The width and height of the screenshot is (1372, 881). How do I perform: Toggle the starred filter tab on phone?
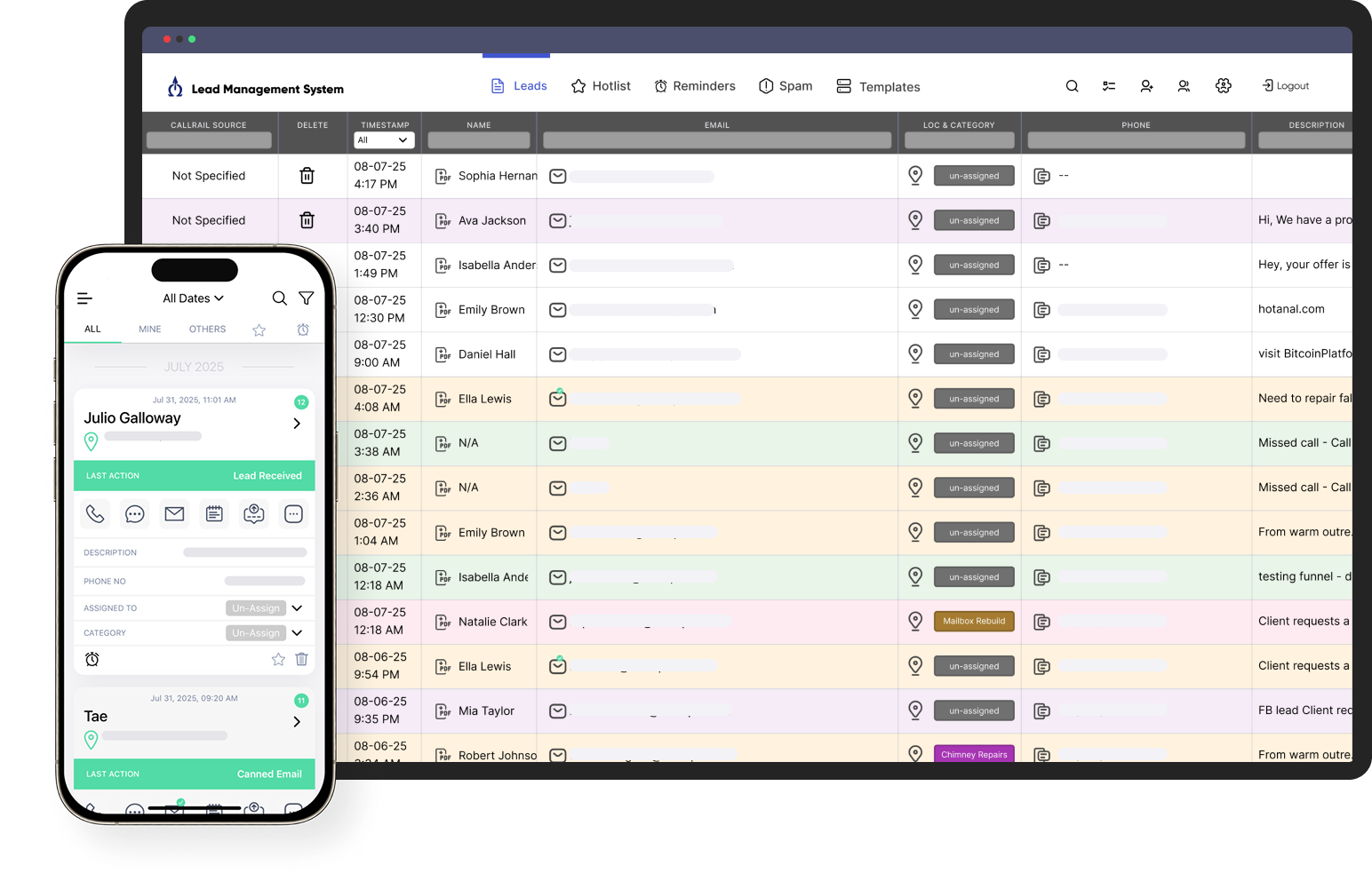point(259,329)
